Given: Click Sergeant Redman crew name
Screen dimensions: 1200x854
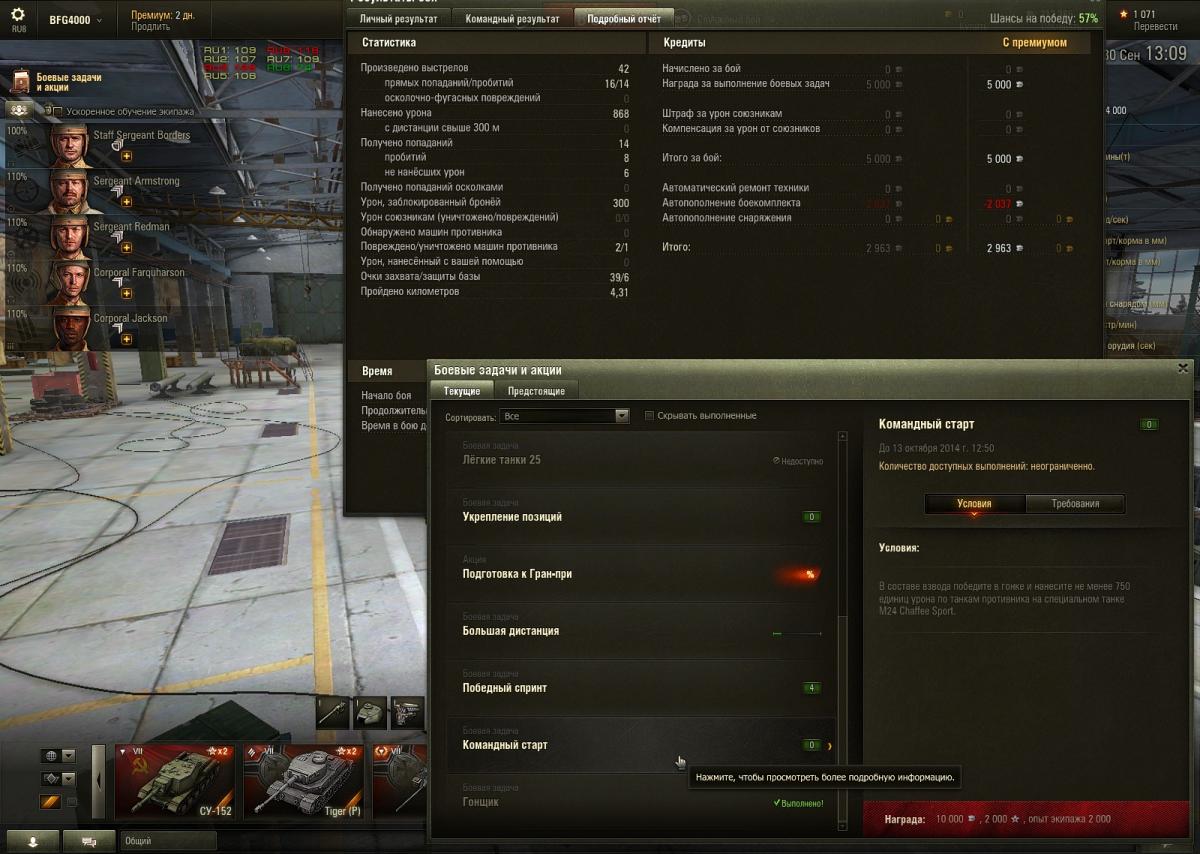Looking at the screenshot, I should (131, 226).
